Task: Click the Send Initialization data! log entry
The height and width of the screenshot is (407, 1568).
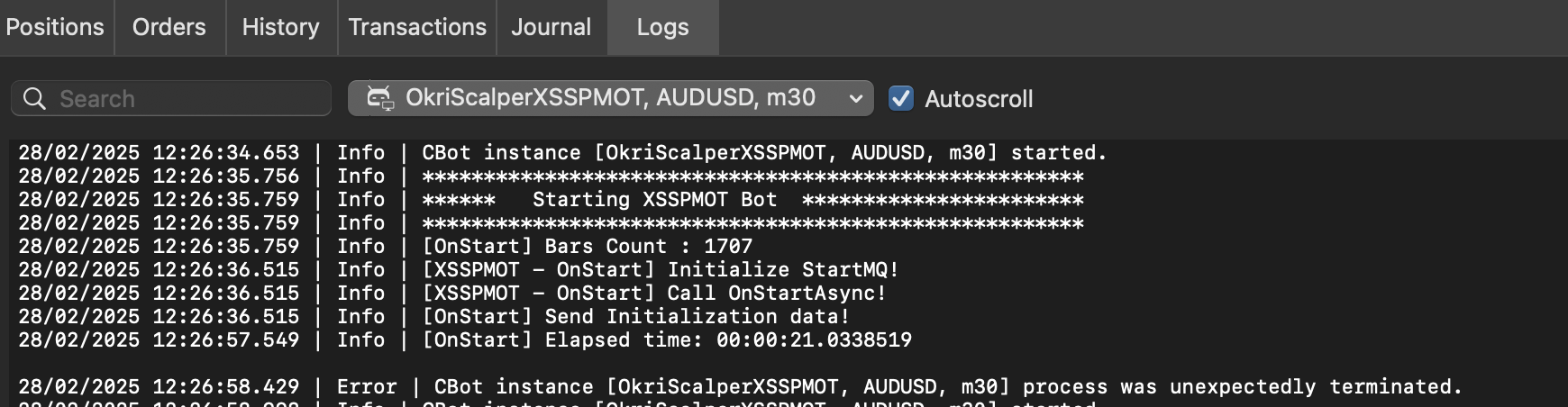Action: tap(434, 317)
